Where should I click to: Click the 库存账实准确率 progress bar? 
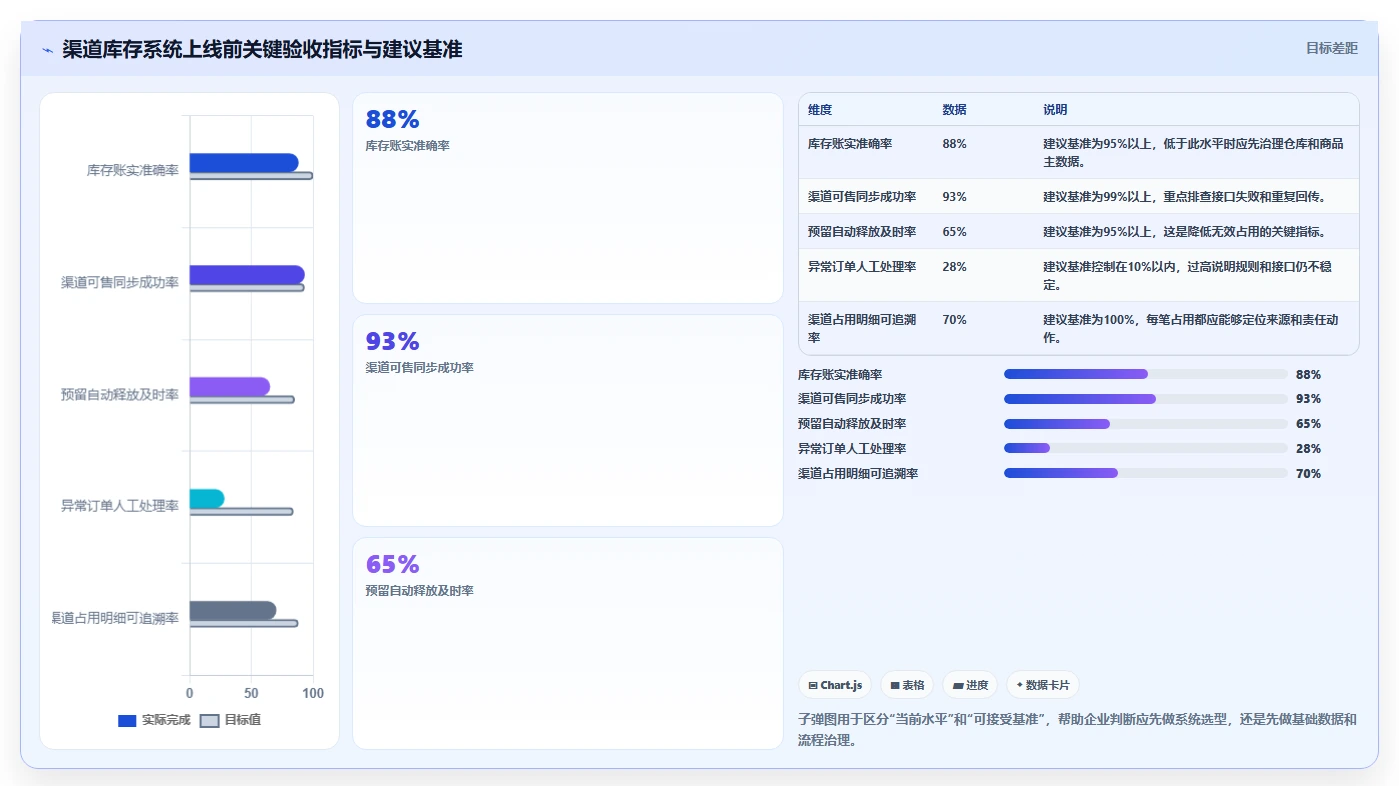tap(1146, 374)
